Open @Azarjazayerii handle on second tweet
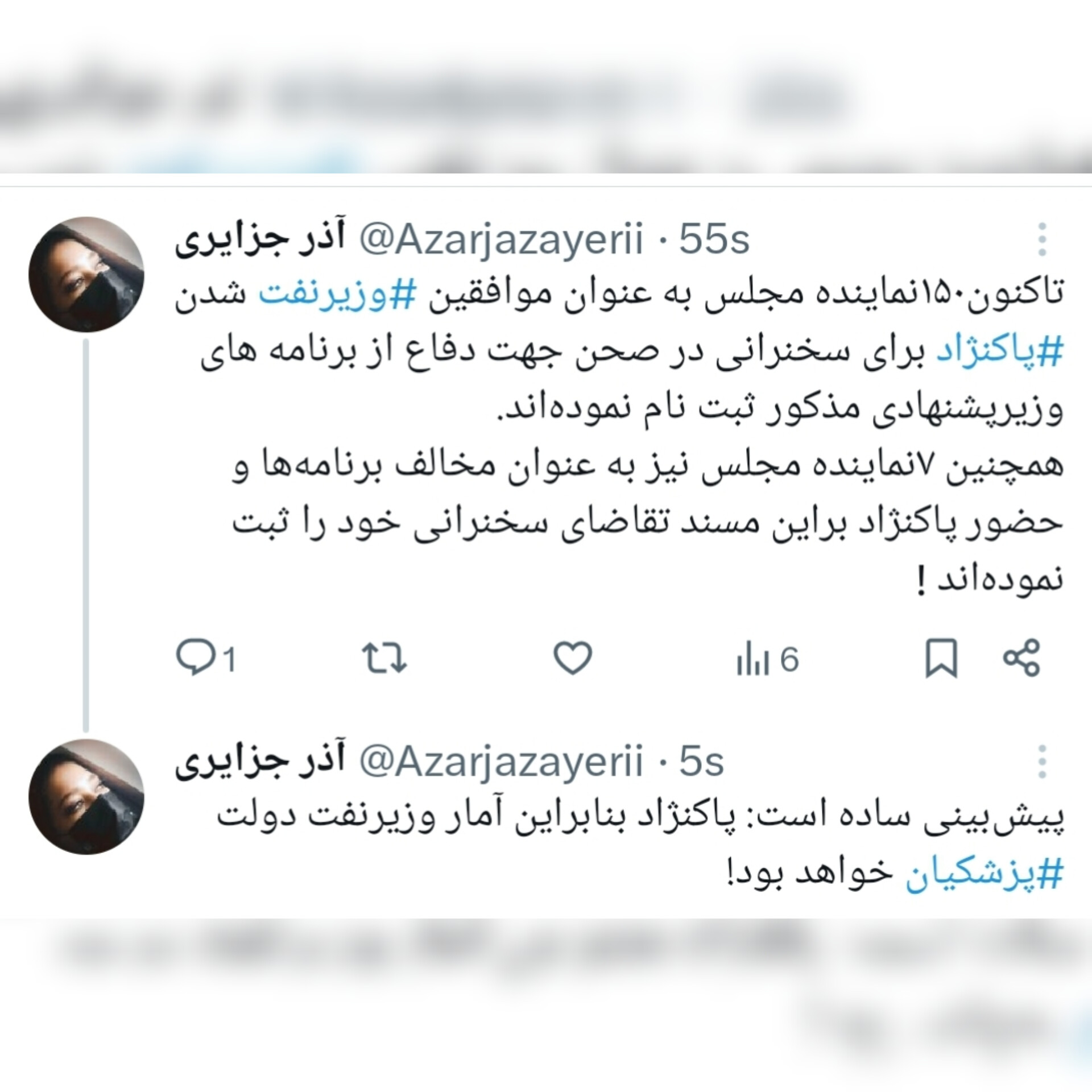This screenshot has height=1092, width=1092. (500, 762)
